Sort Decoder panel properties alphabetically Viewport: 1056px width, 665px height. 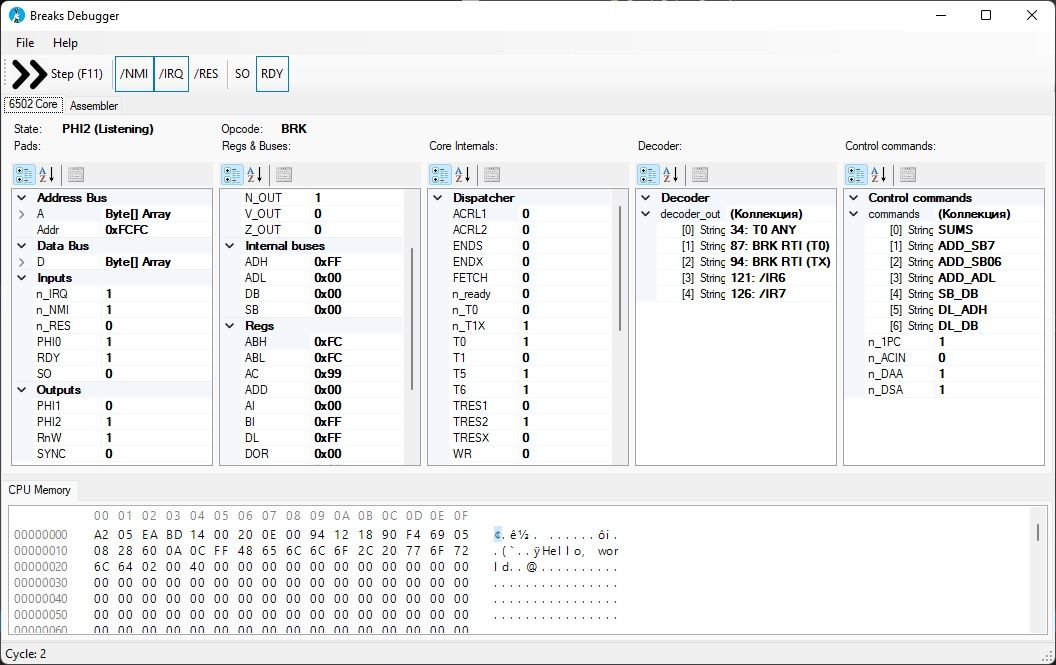672,174
